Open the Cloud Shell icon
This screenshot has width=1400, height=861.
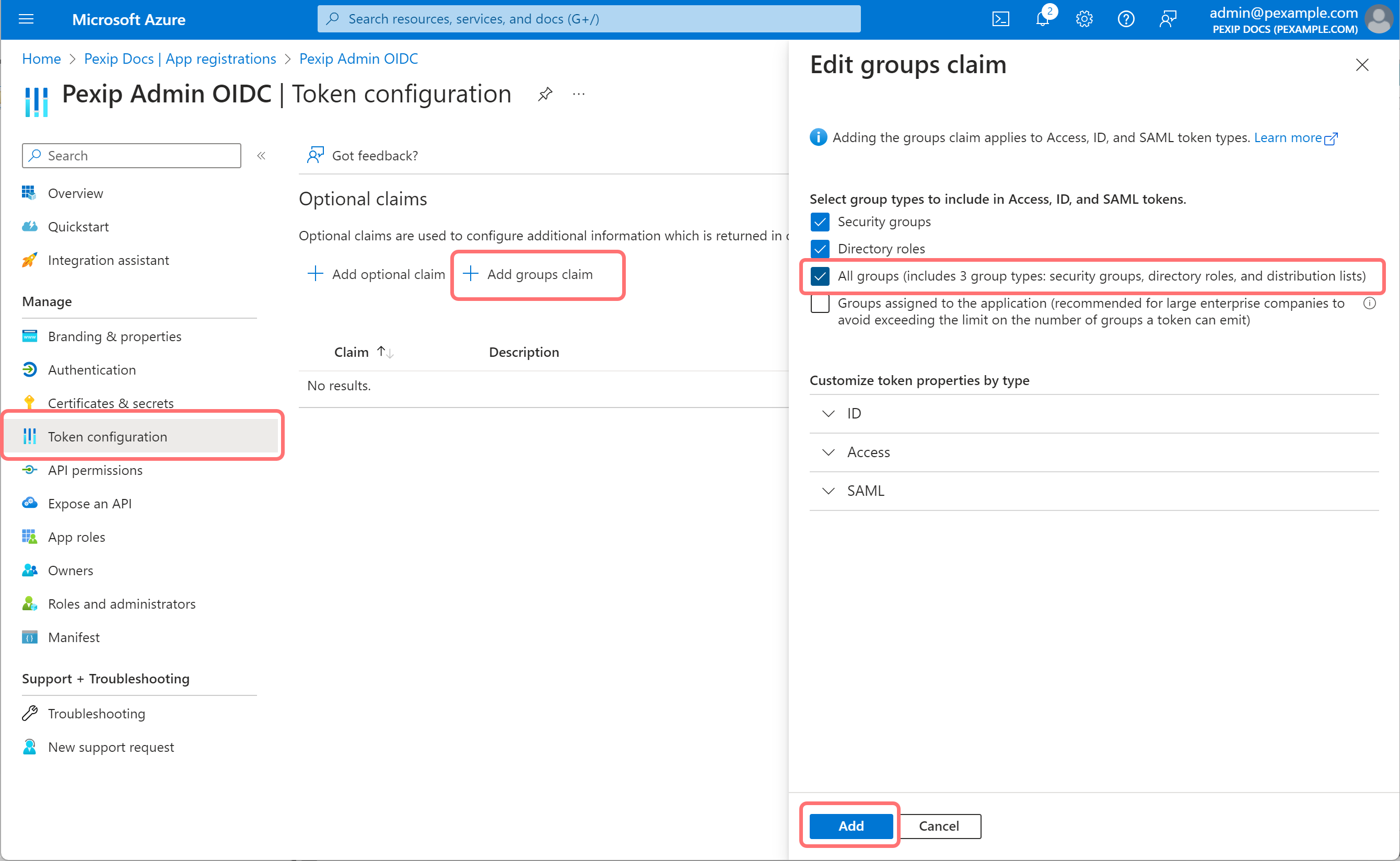1000,19
